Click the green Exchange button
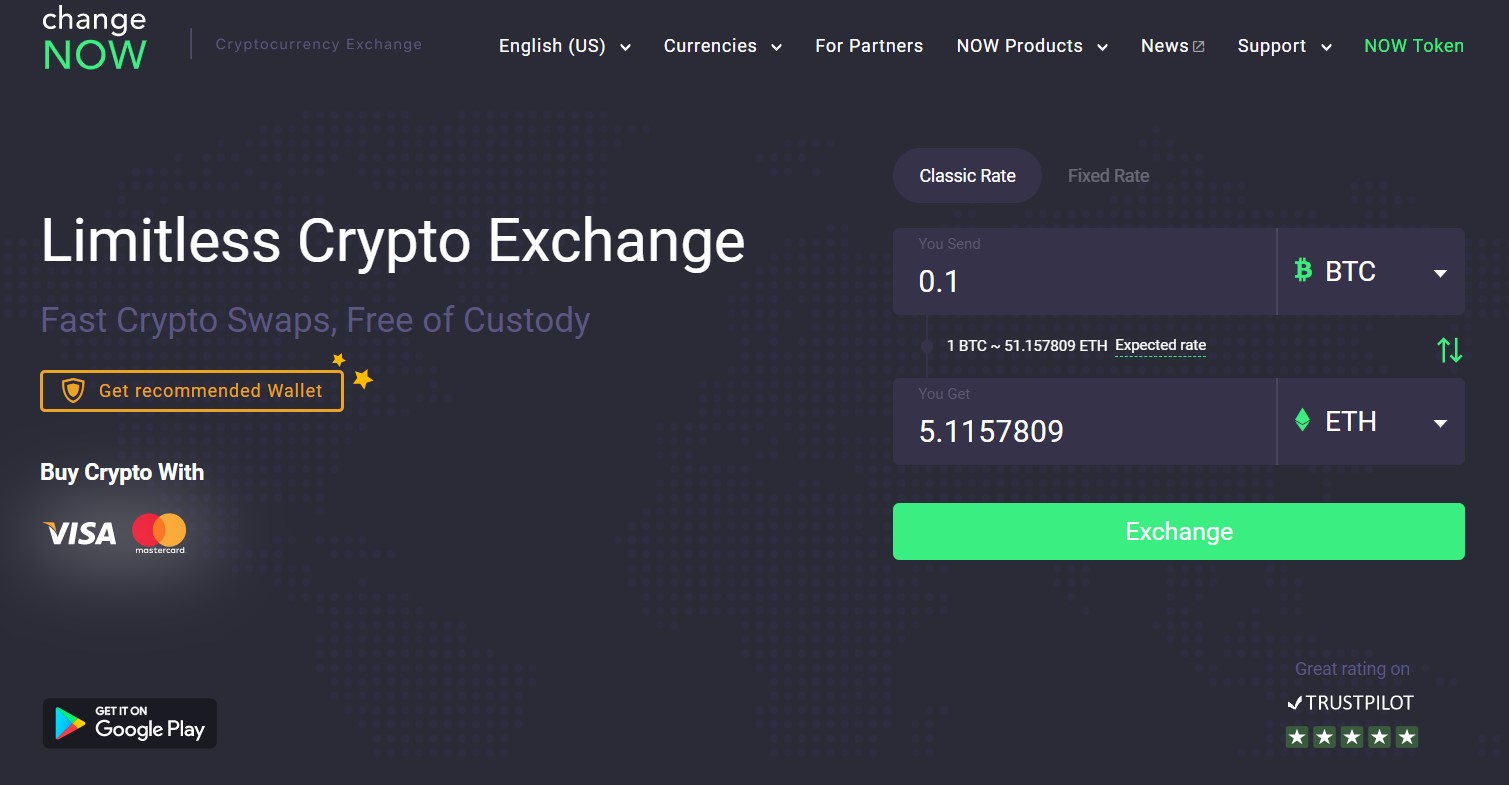This screenshot has height=785, width=1509. [1179, 531]
